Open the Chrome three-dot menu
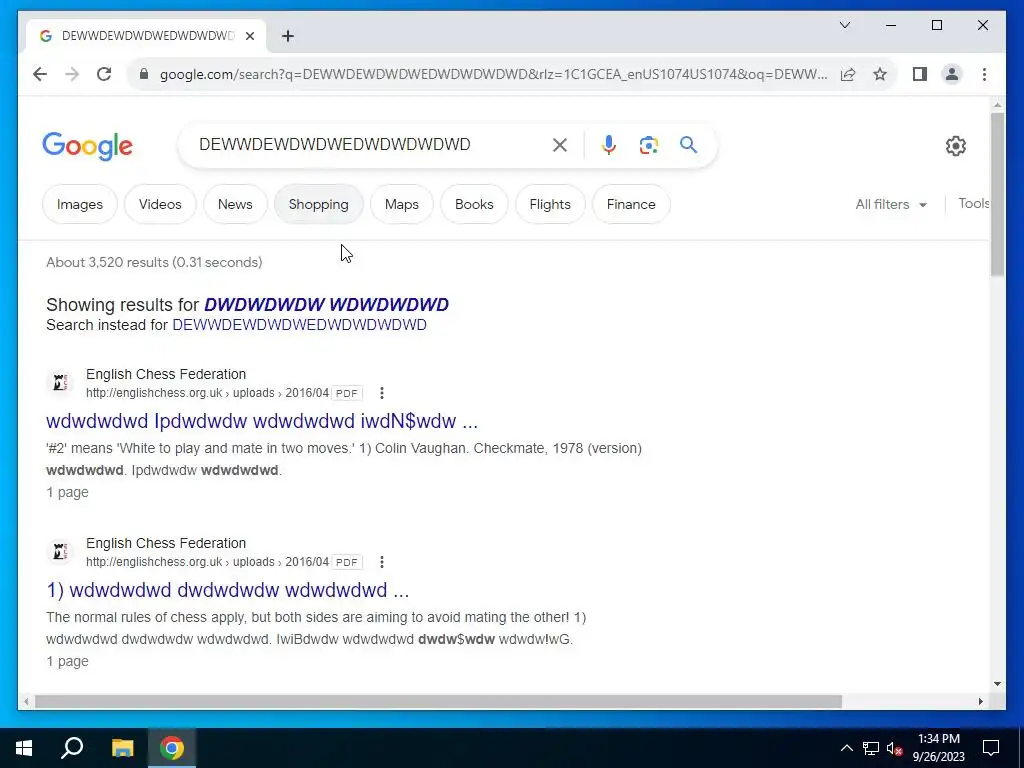 984,74
